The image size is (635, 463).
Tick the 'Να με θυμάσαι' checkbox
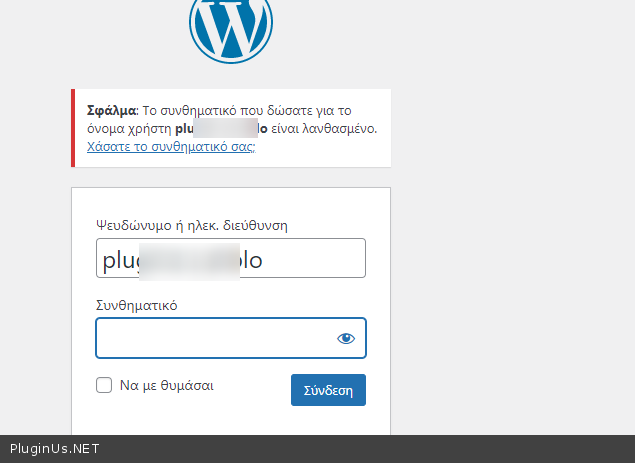tap(104, 385)
